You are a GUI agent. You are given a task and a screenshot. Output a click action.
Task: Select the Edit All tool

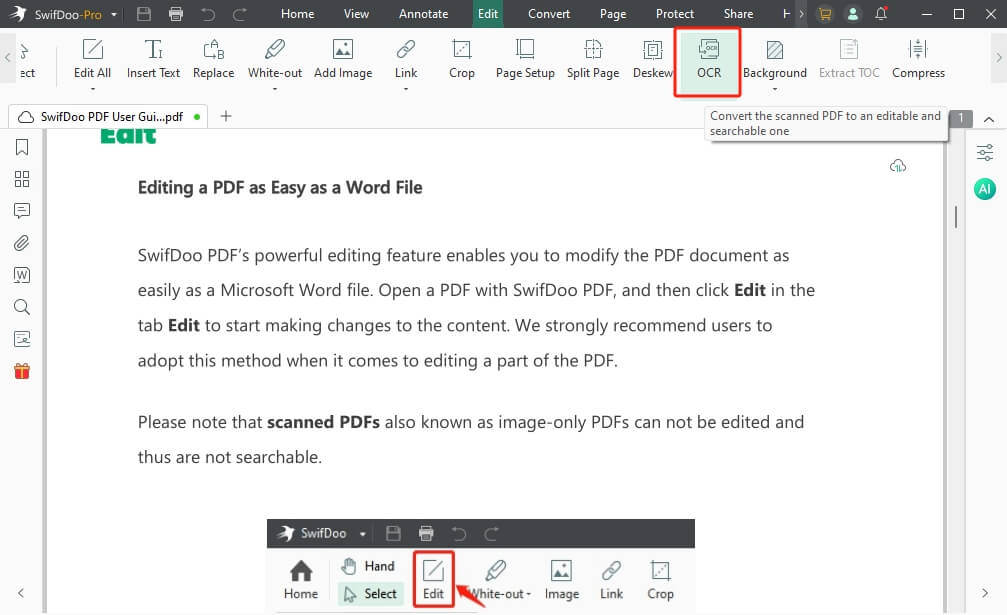pos(92,58)
